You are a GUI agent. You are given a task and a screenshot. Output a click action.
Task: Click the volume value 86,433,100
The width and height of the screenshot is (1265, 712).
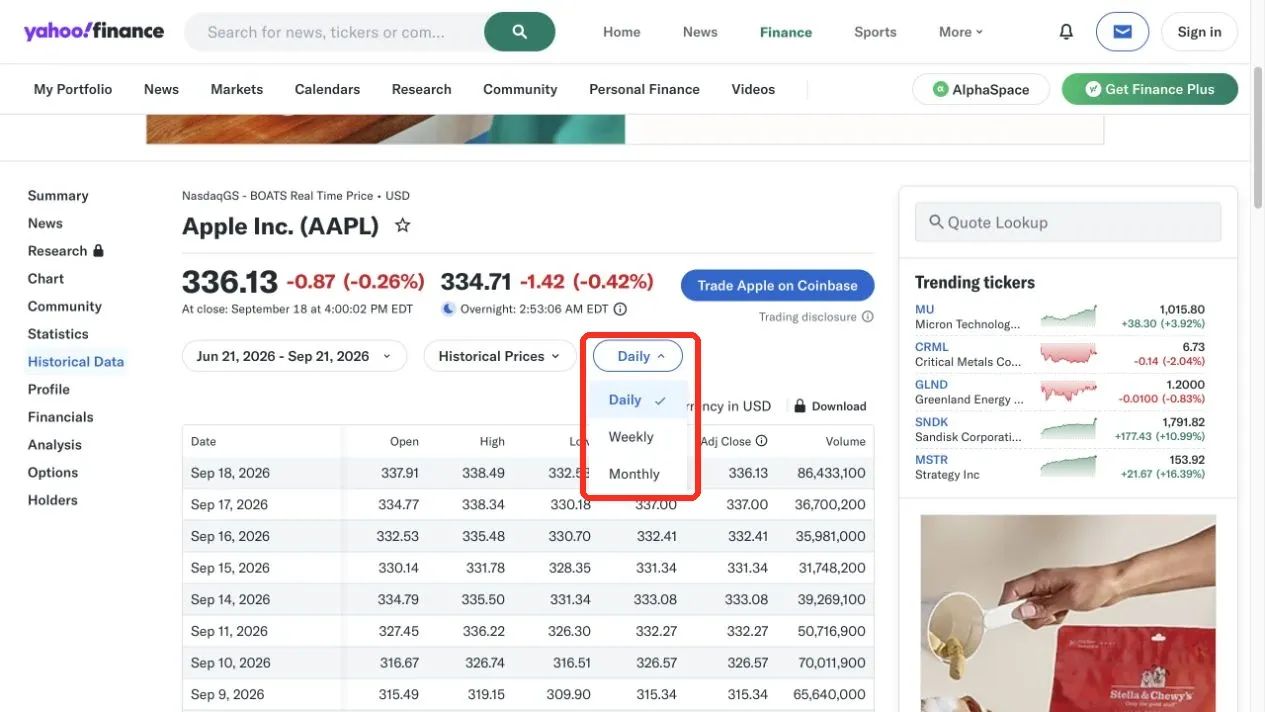(x=831, y=473)
